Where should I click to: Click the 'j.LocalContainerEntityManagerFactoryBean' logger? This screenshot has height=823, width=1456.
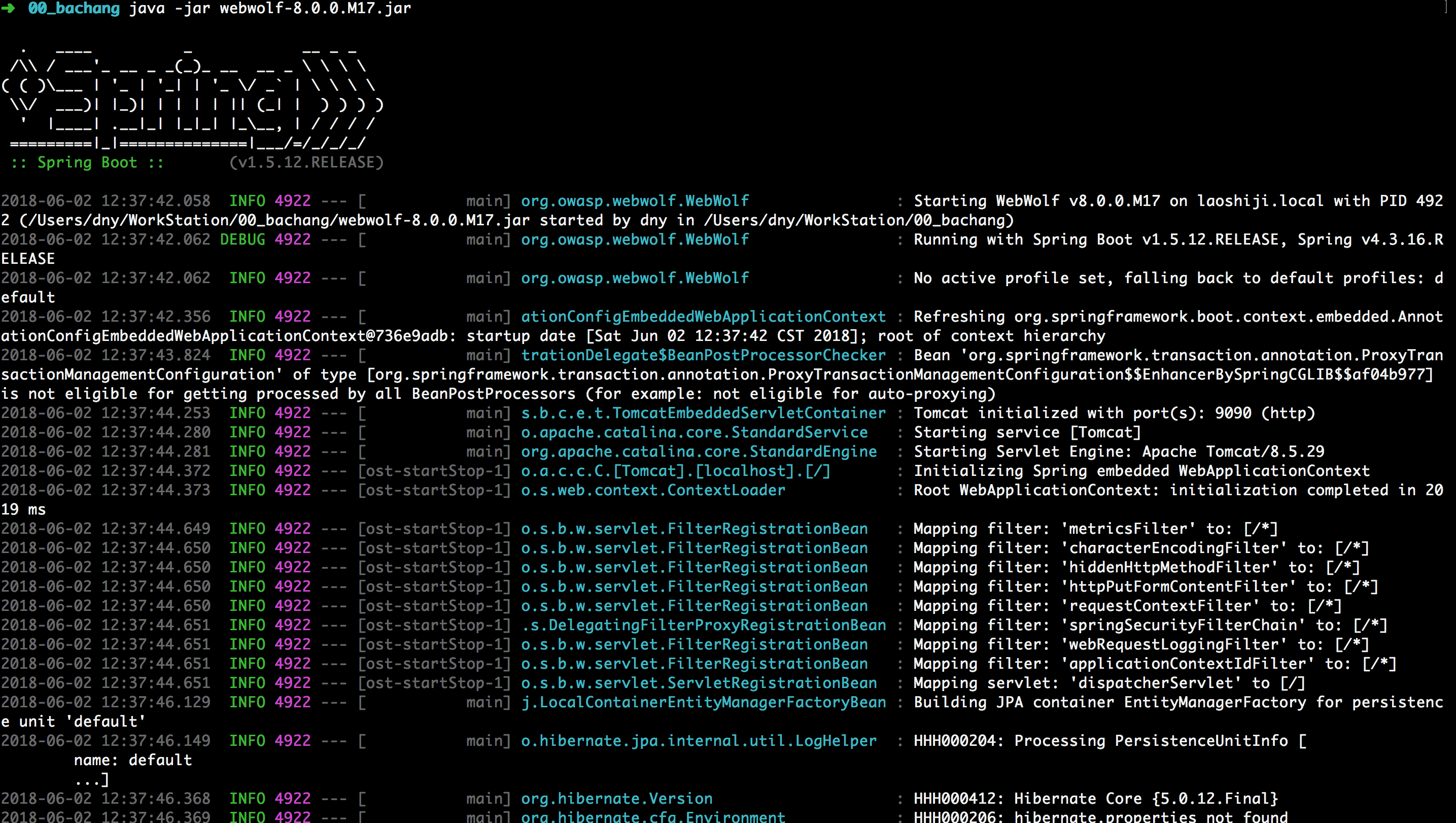(x=703, y=702)
